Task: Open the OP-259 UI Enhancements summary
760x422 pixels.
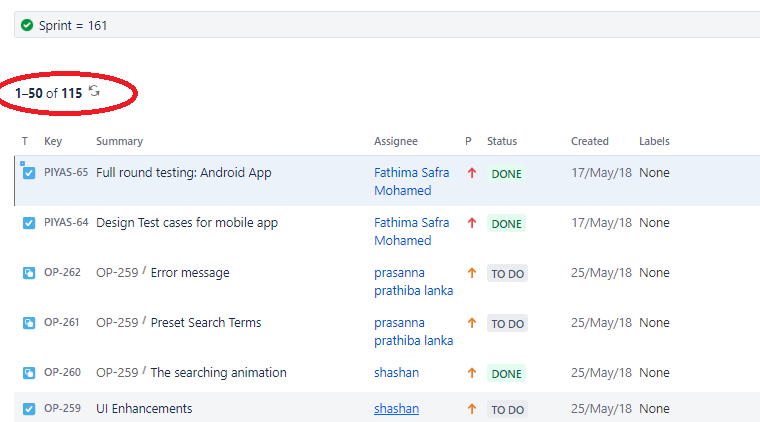Action: click(144, 409)
